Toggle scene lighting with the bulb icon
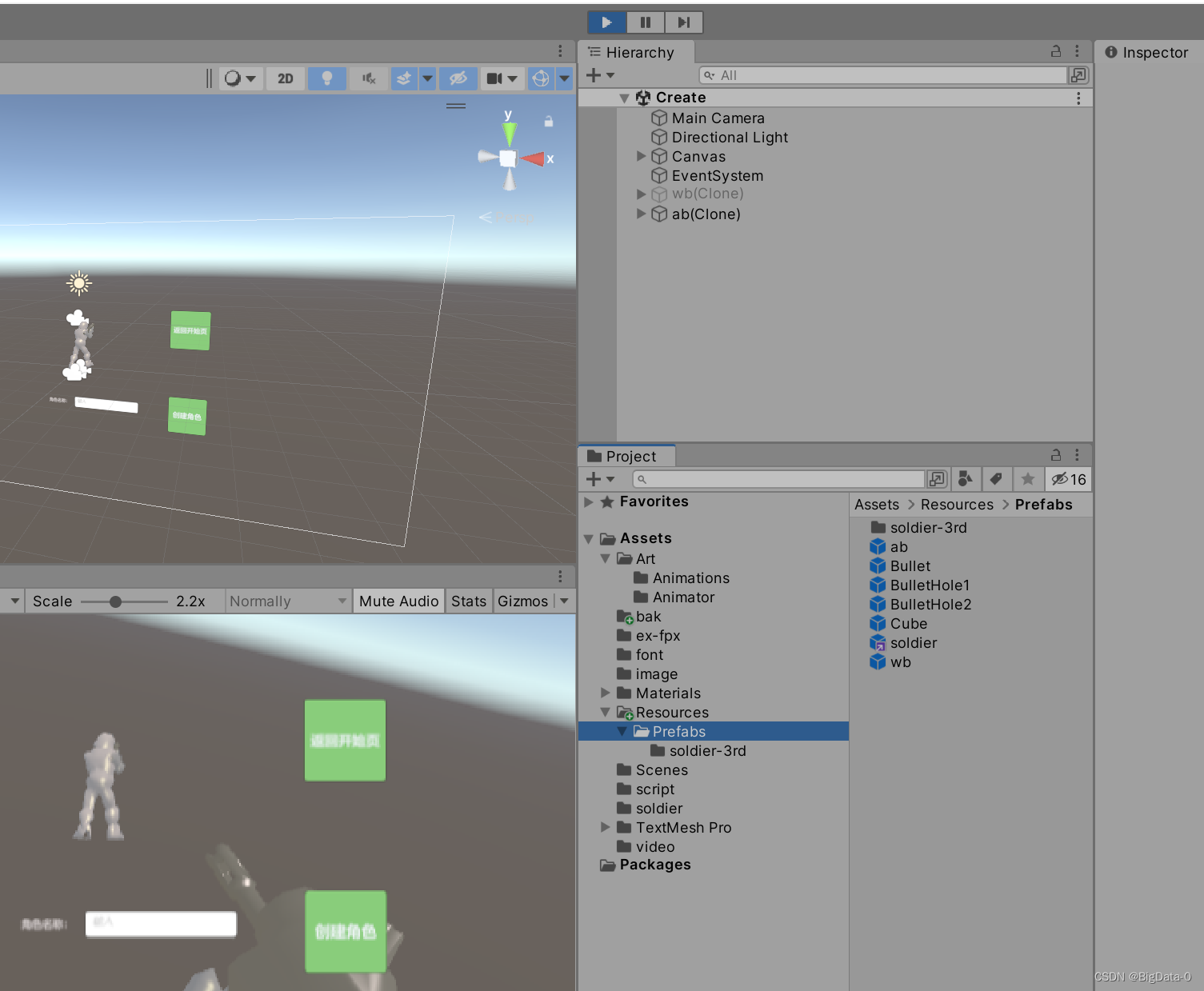The height and width of the screenshot is (991, 1204). tap(326, 78)
